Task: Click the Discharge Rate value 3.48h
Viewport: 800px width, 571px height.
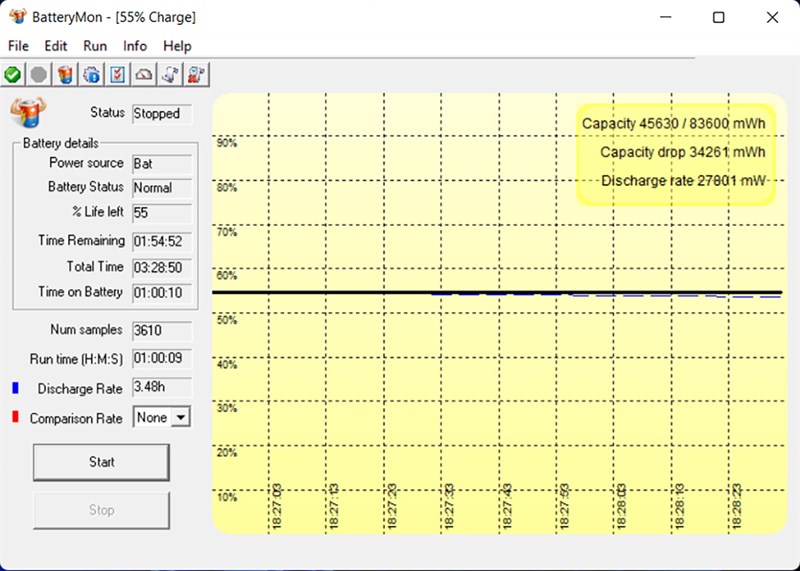Action: point(162,387)
